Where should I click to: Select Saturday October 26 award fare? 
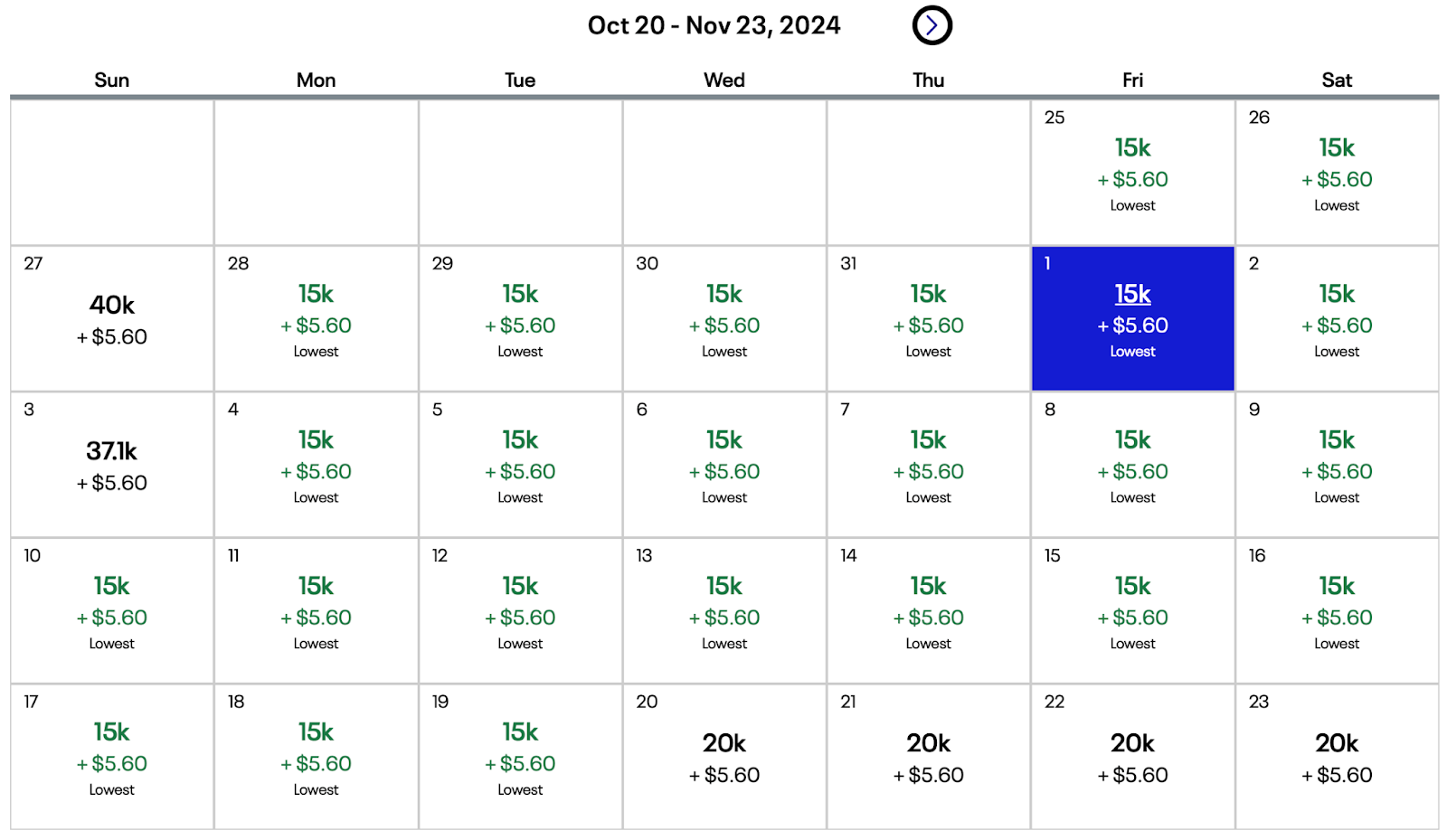click(1337, 173)
